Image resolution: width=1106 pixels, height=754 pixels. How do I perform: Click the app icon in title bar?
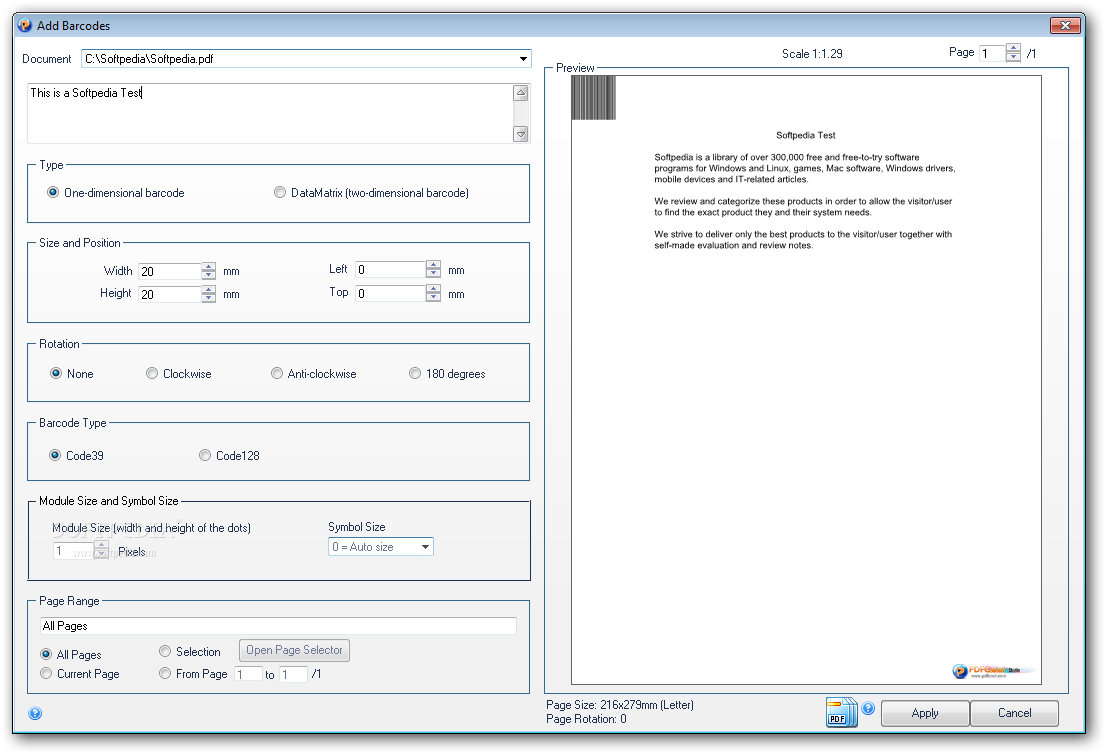(x=25, y=25)
